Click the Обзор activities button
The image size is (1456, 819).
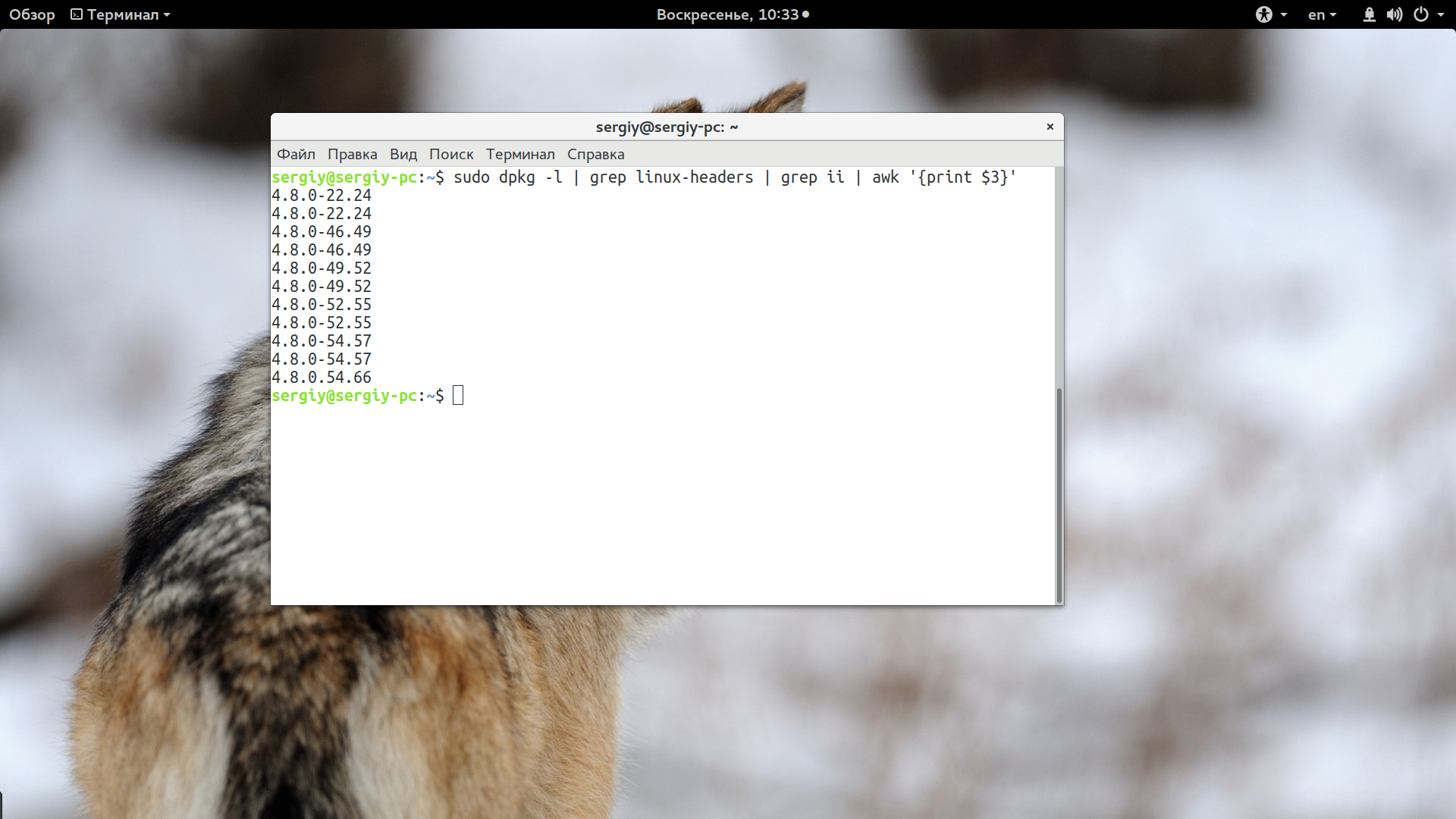pos(32,14)
